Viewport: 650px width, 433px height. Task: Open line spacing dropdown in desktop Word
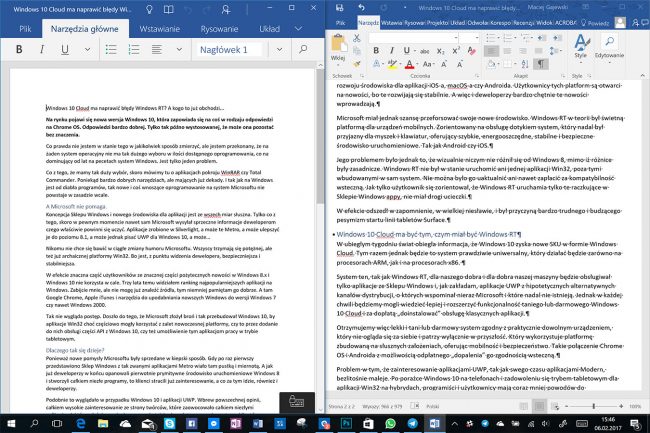[x=555, y=51]
